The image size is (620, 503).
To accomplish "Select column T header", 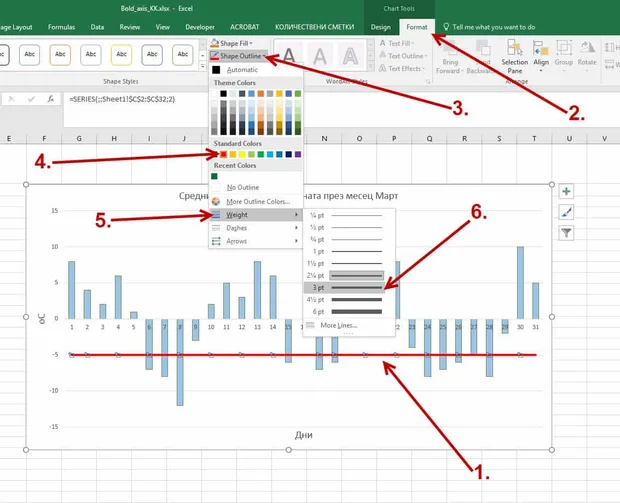I will pos(534,138).
